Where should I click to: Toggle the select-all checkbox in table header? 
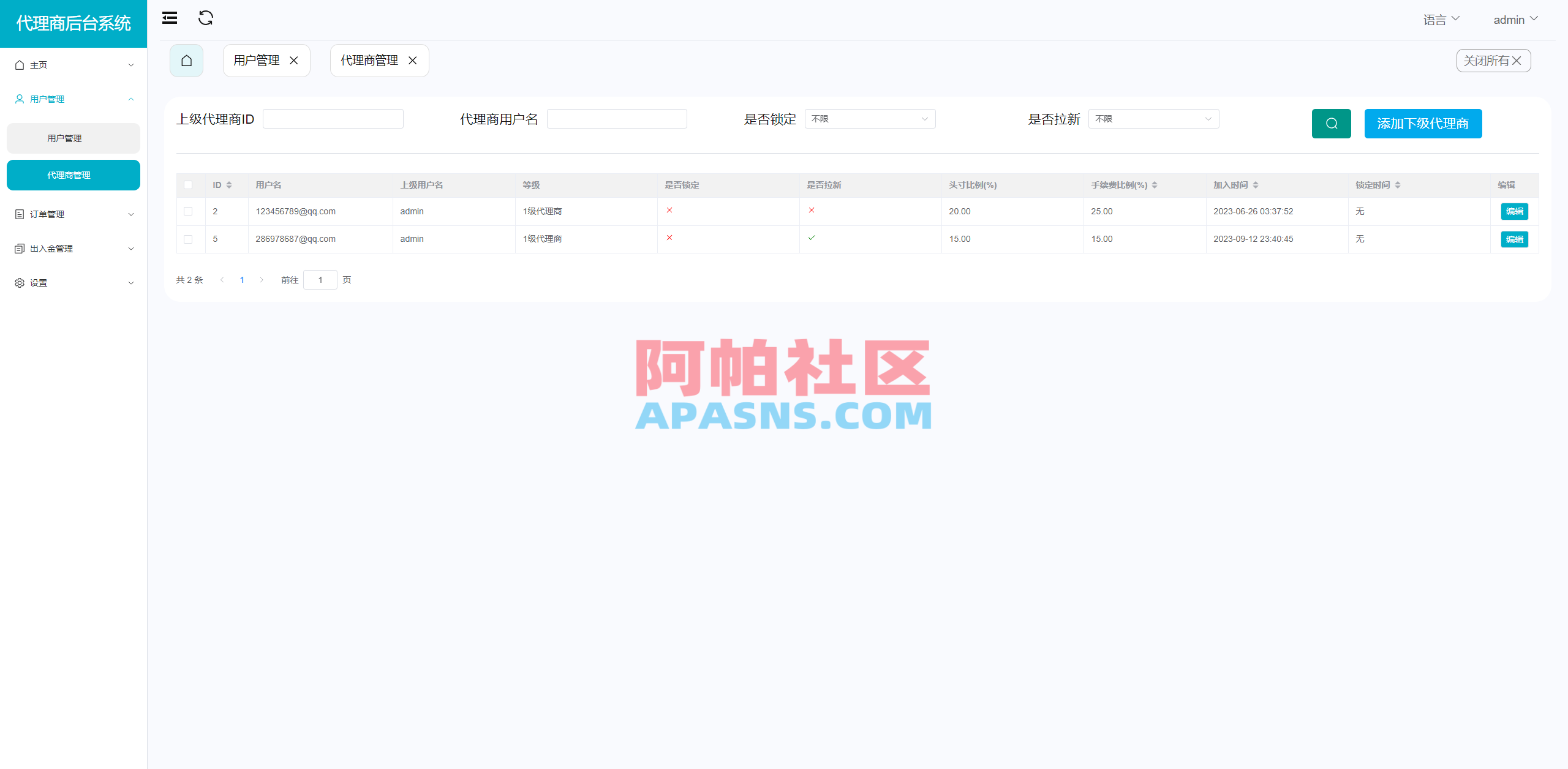point(189,184)
